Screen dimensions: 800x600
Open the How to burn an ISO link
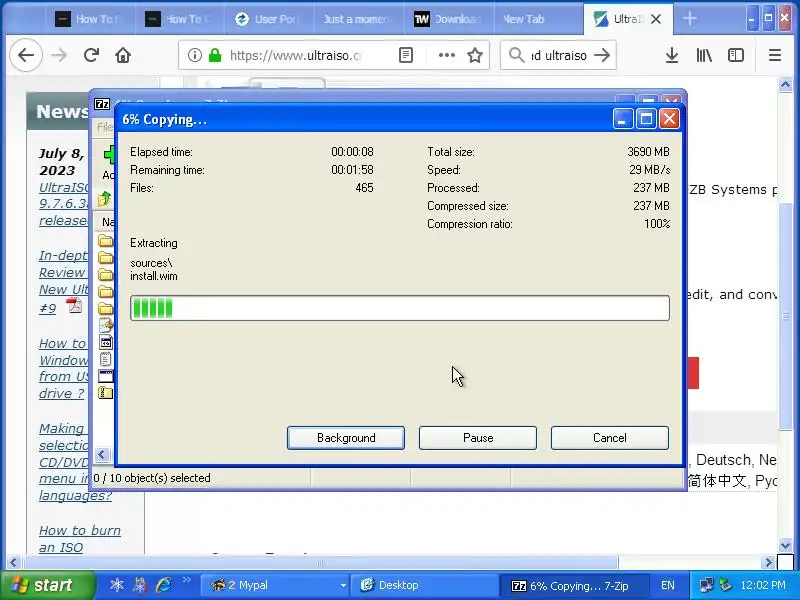80,539
